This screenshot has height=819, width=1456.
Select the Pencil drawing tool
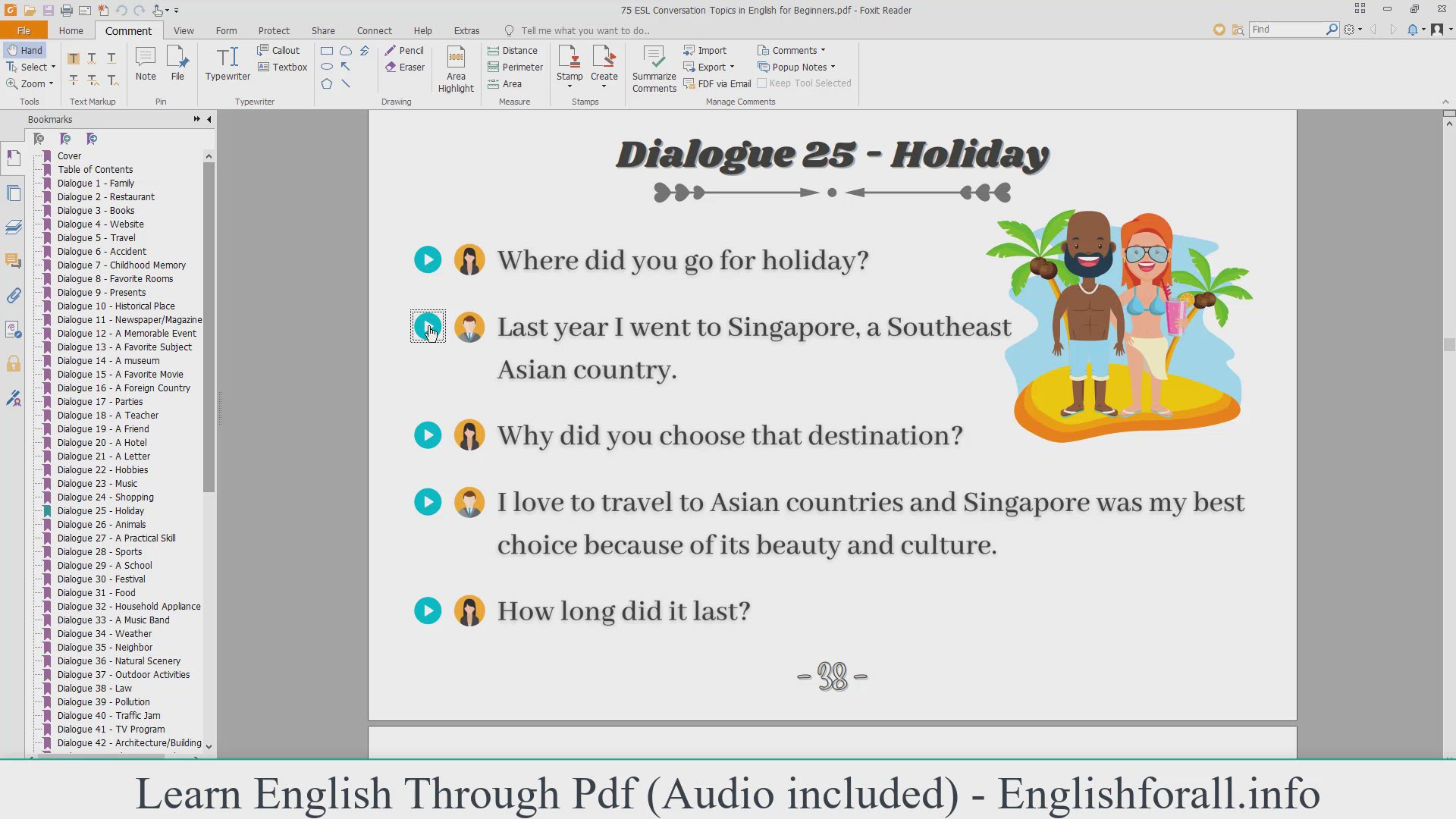coord(404,50)
